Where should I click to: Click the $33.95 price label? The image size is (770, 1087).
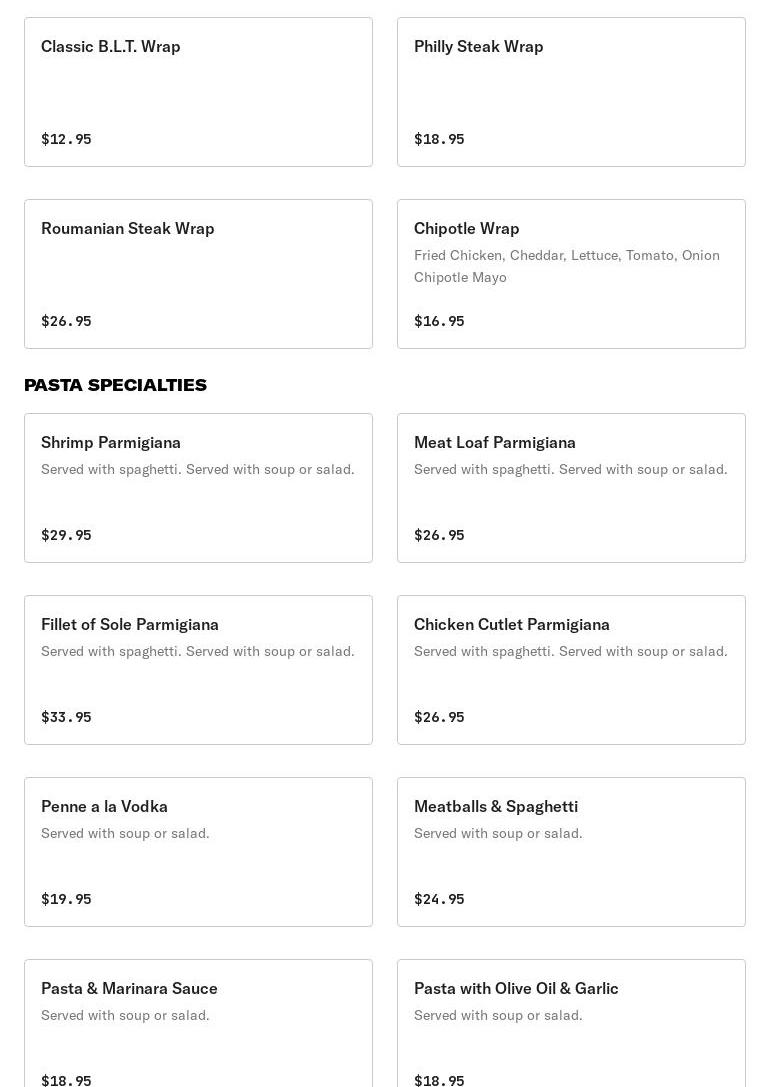click(x=66, y=717)
